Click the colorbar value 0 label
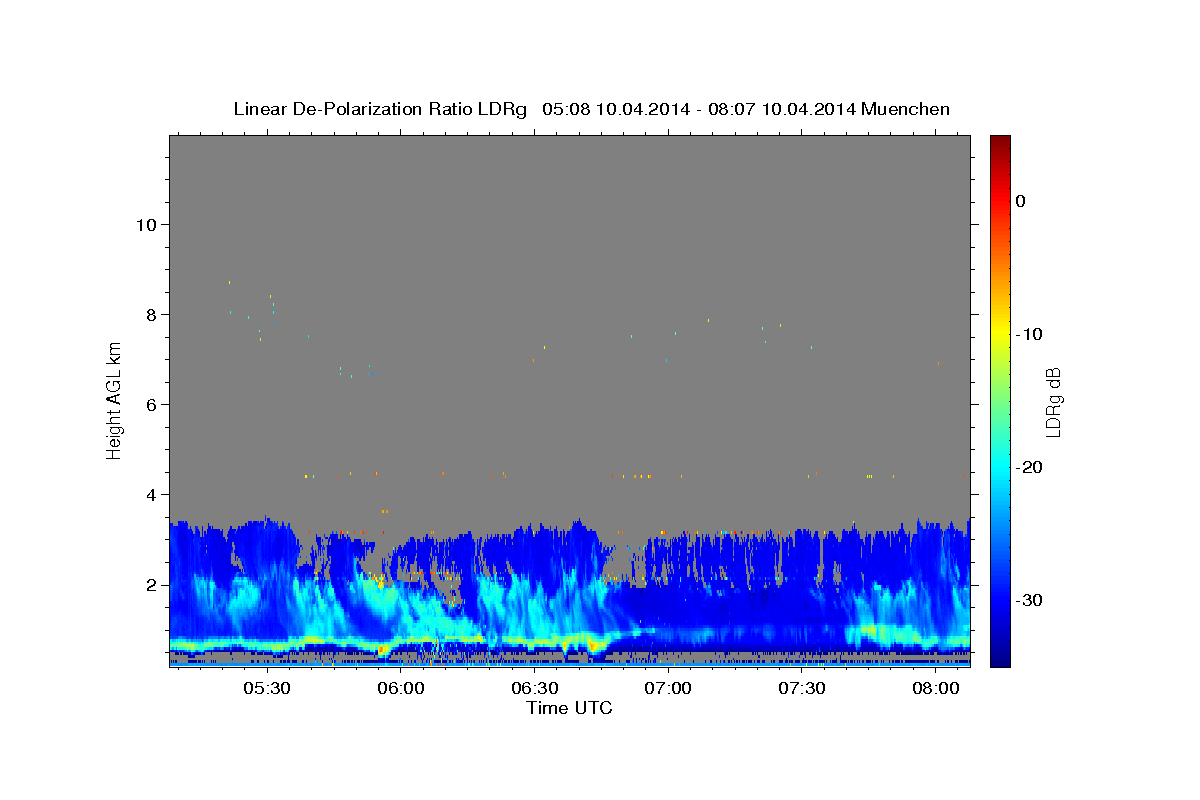 [x=1020, y=201]
